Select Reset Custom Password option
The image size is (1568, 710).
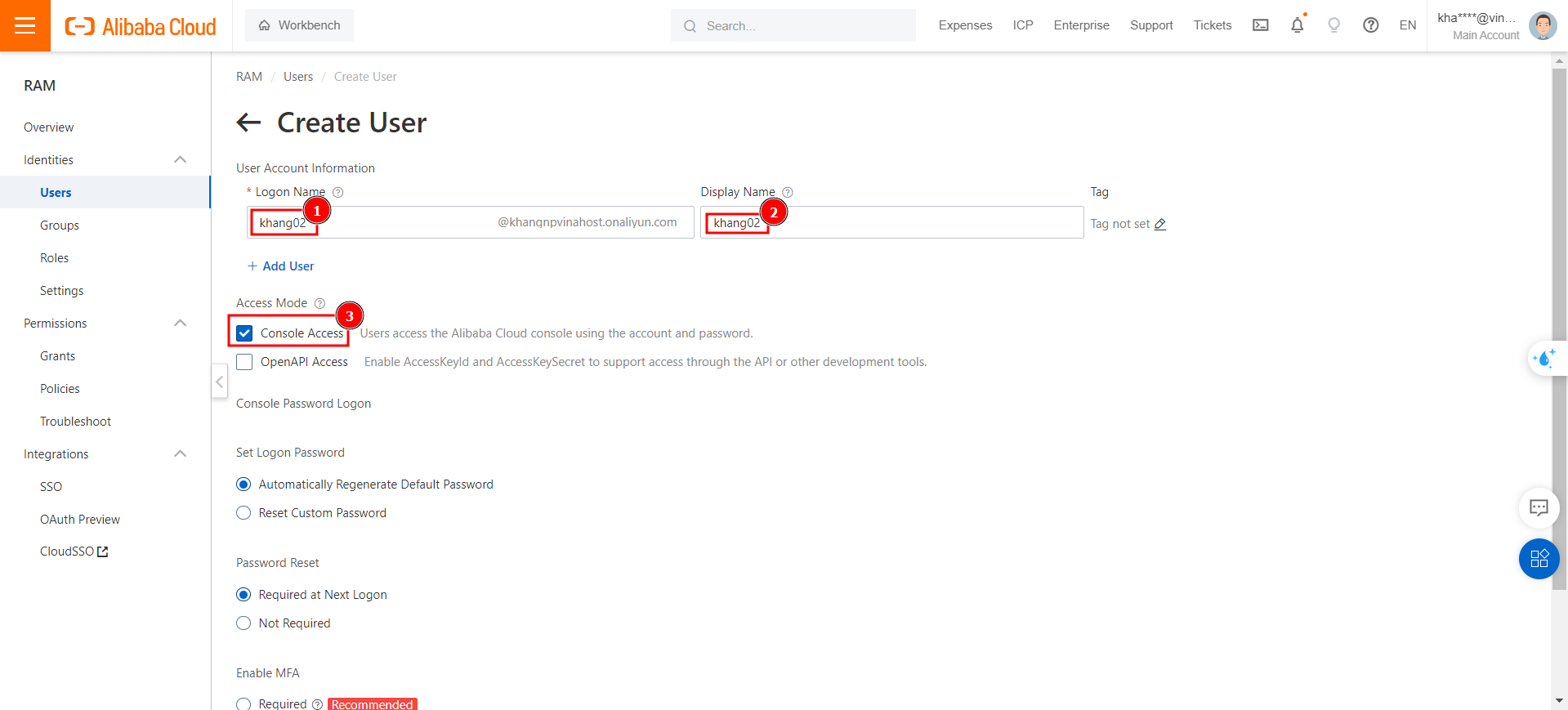(243, 513)
